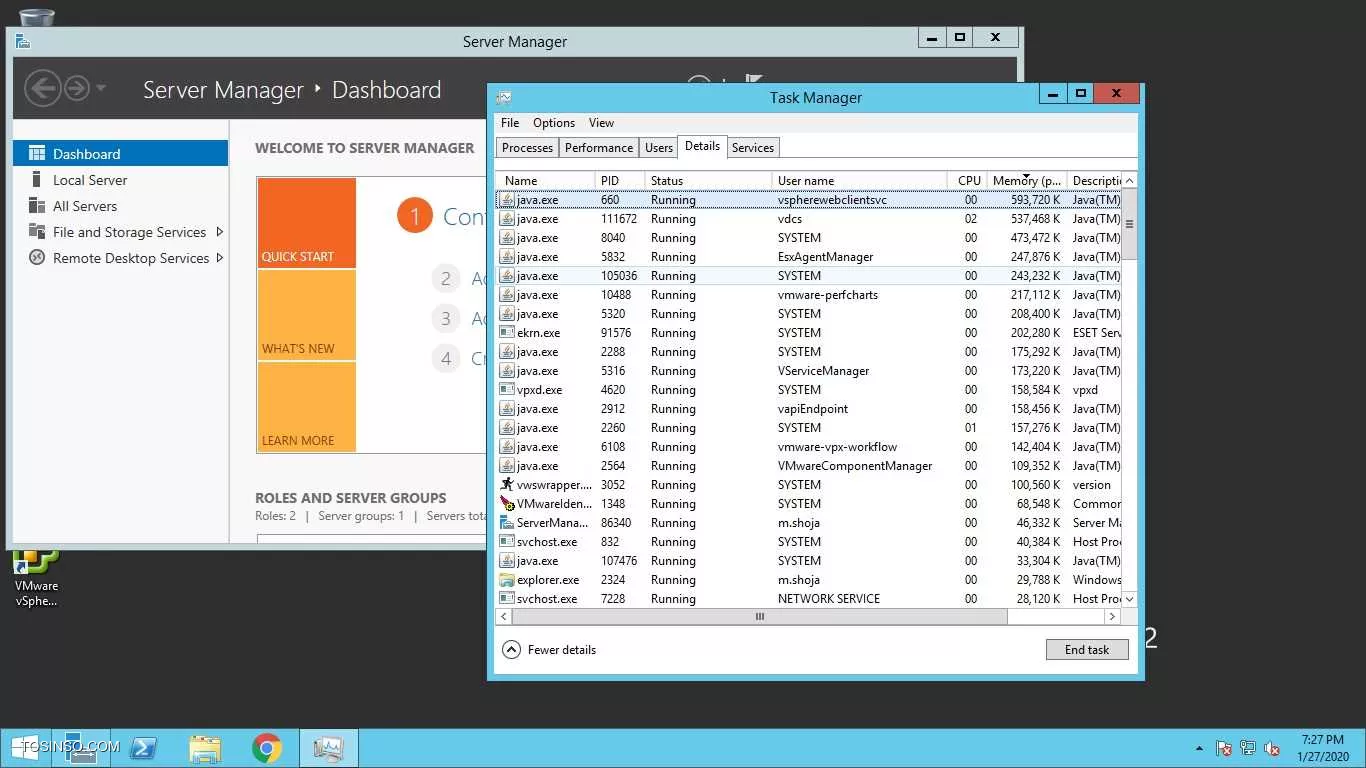Click user name NETWORK SERVICE

829,599
